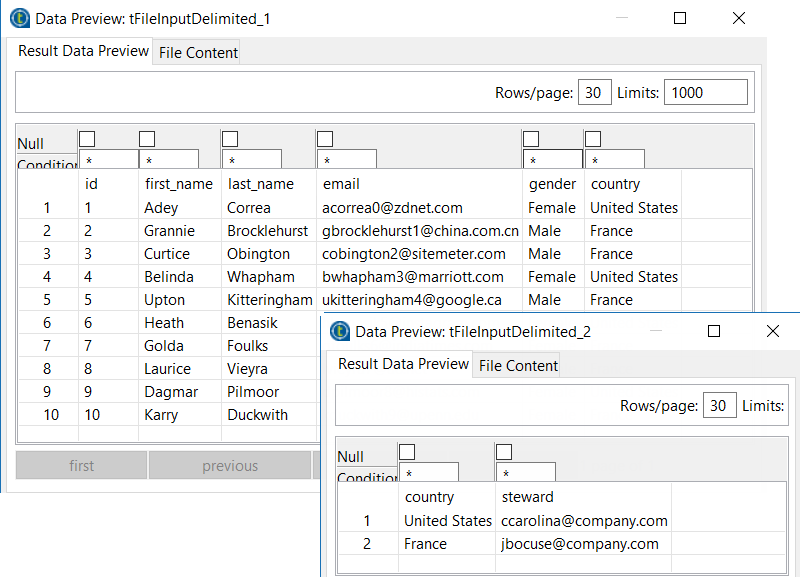Switch to File Content tab in tFileInputDelimited_1
The image size is (800, 577).
(198, 52)
